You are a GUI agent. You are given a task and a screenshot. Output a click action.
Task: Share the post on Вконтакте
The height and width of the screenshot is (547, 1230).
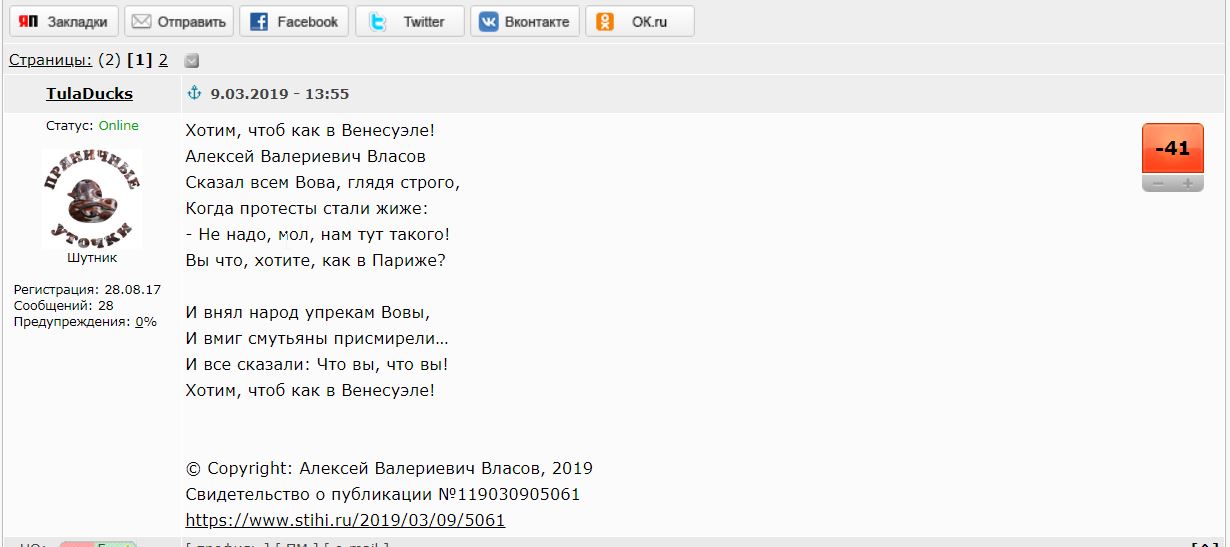click(524, 22)
